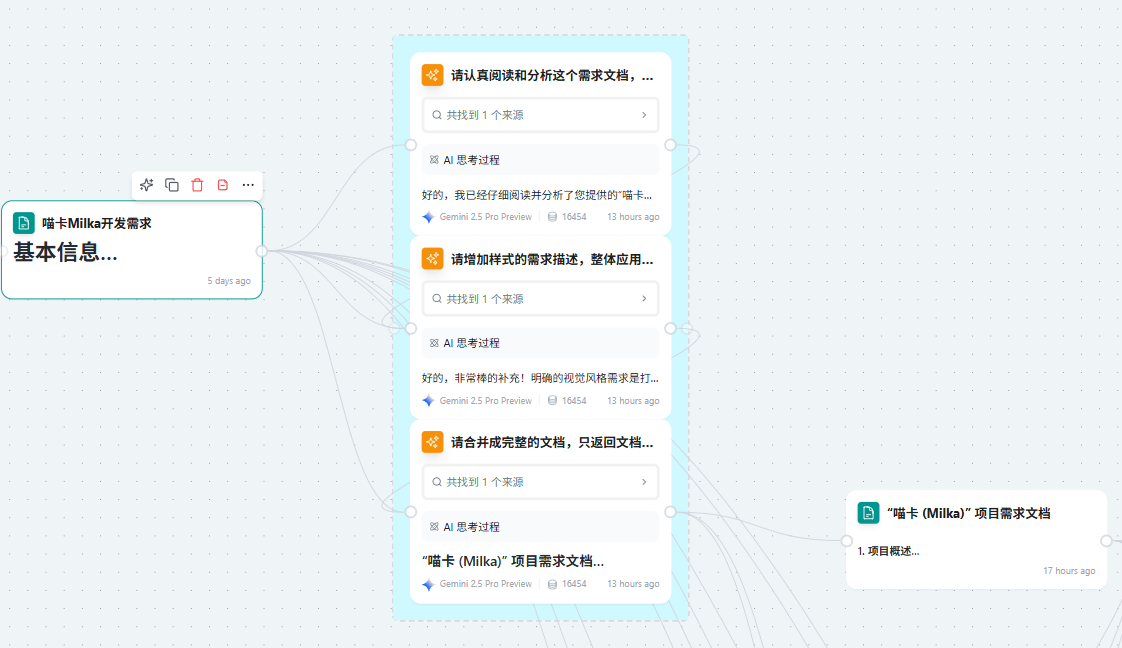
Task: Click token count icon in 请认真阅读 card
Action: point(552,217)
